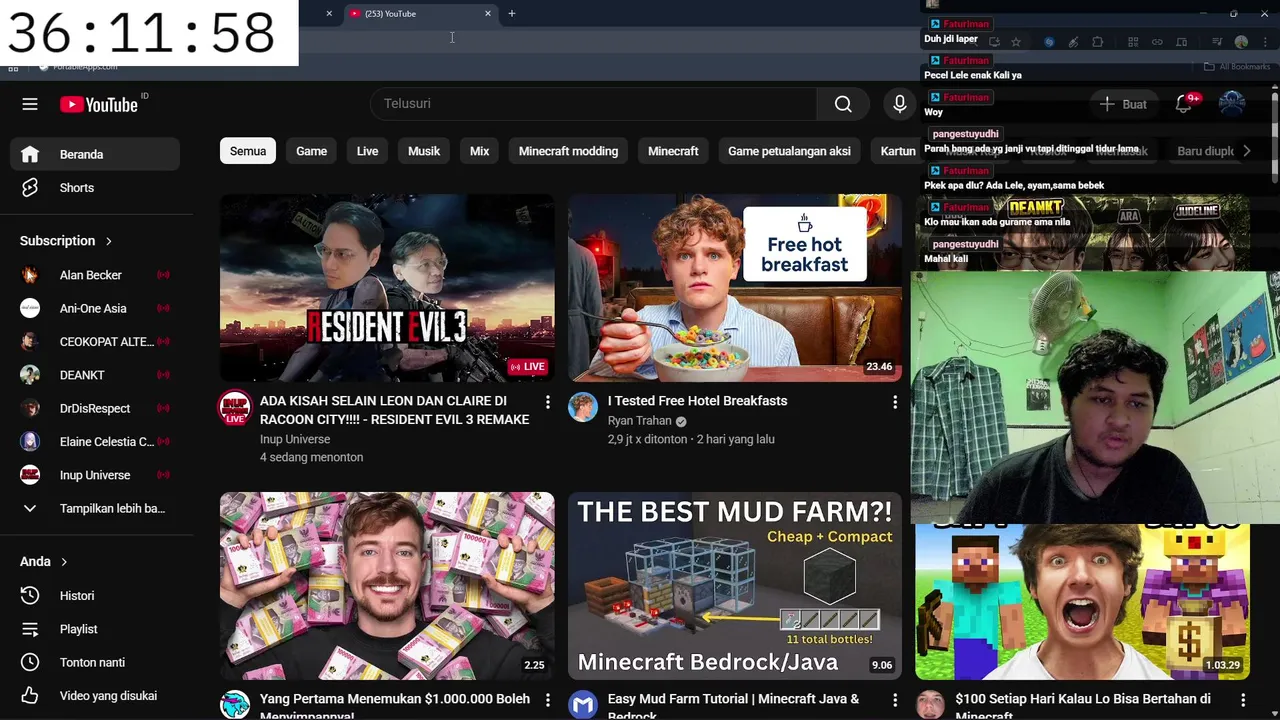Screen dimensions: 1280x720
Task: Open the notifications bell
Action: click(x=1185, y=104)
